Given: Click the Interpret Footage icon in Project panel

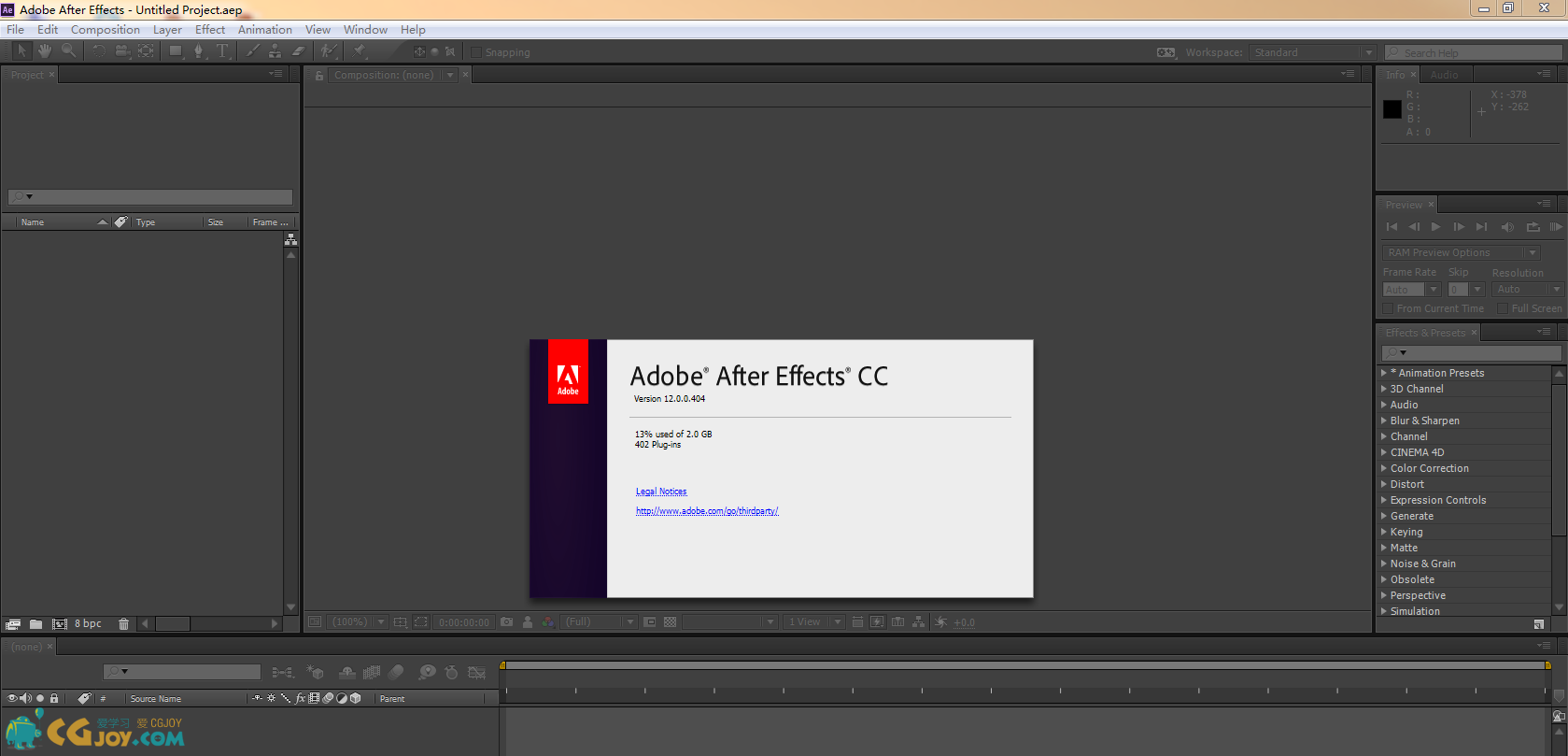Looking at the screenshot, I should click(x=13, y=624).
